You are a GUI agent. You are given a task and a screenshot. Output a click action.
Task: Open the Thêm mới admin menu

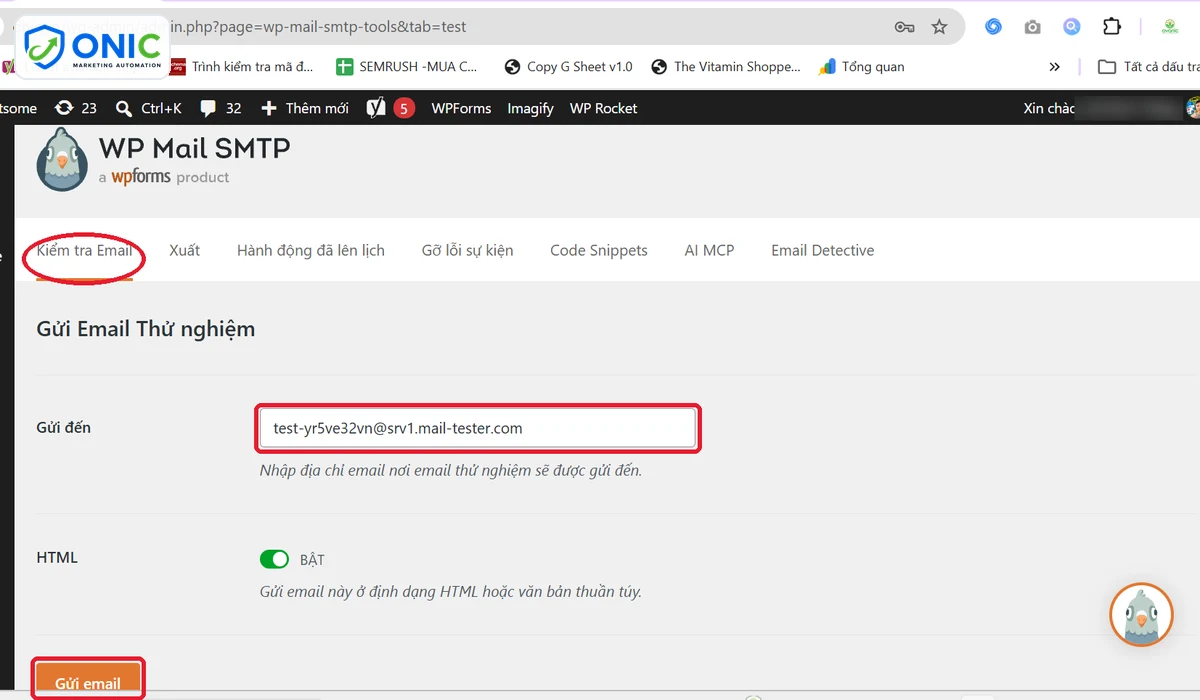[304, 108]
